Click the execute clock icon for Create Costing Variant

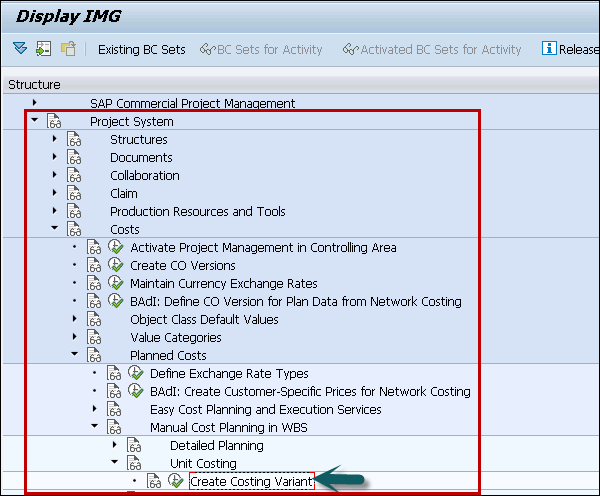point(176,482)
